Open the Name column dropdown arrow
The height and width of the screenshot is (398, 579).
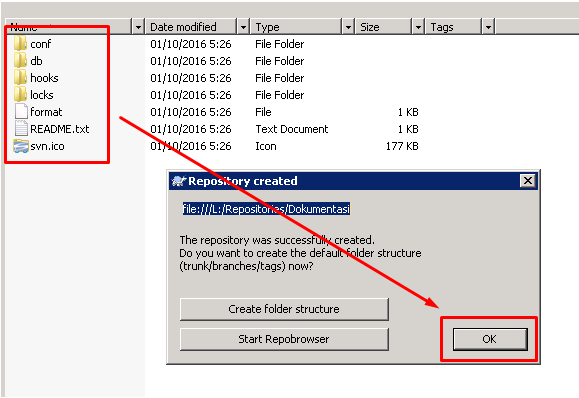click(x=138, y=27)
